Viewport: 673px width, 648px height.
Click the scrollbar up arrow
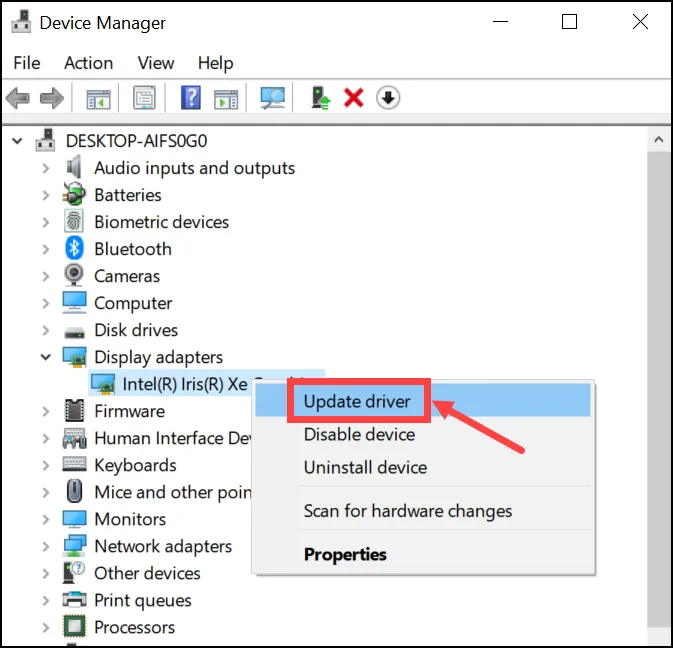coord(658,140)
